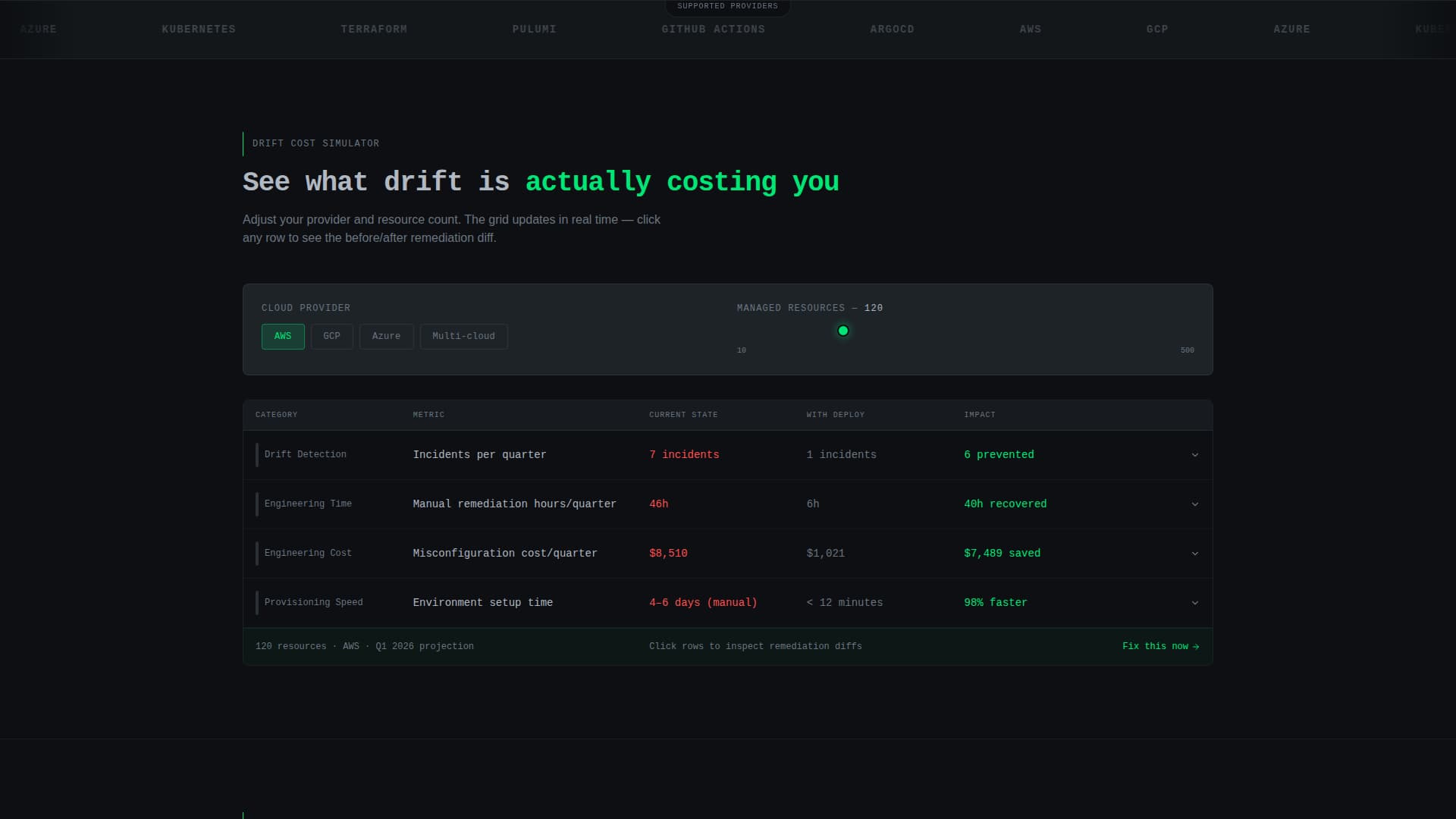Click the 'Engineering Cost' category label
This screenshot has height=819, width=1456.
tap(308, 554)
